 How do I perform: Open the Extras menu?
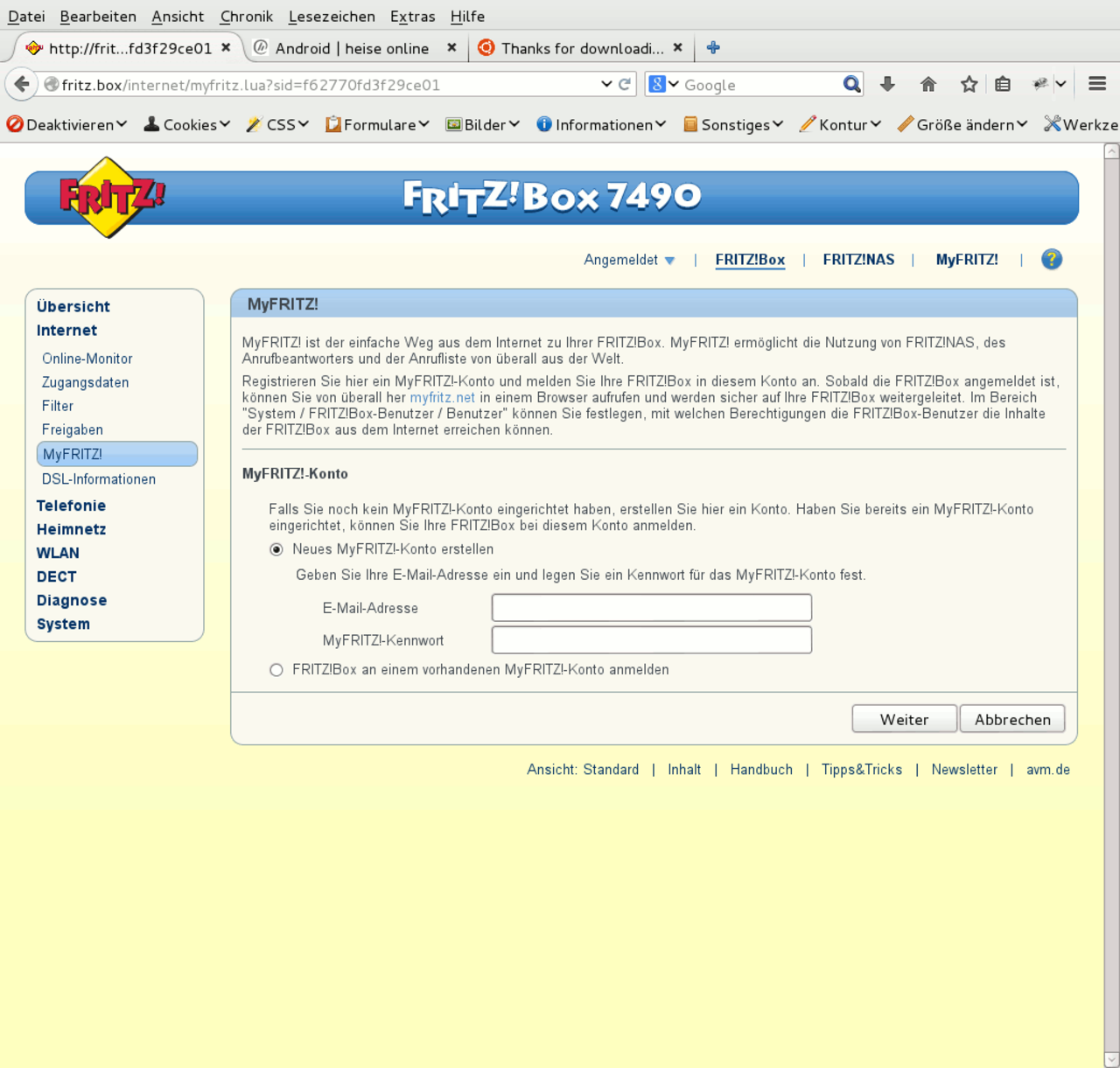click(x=413, y=16)
